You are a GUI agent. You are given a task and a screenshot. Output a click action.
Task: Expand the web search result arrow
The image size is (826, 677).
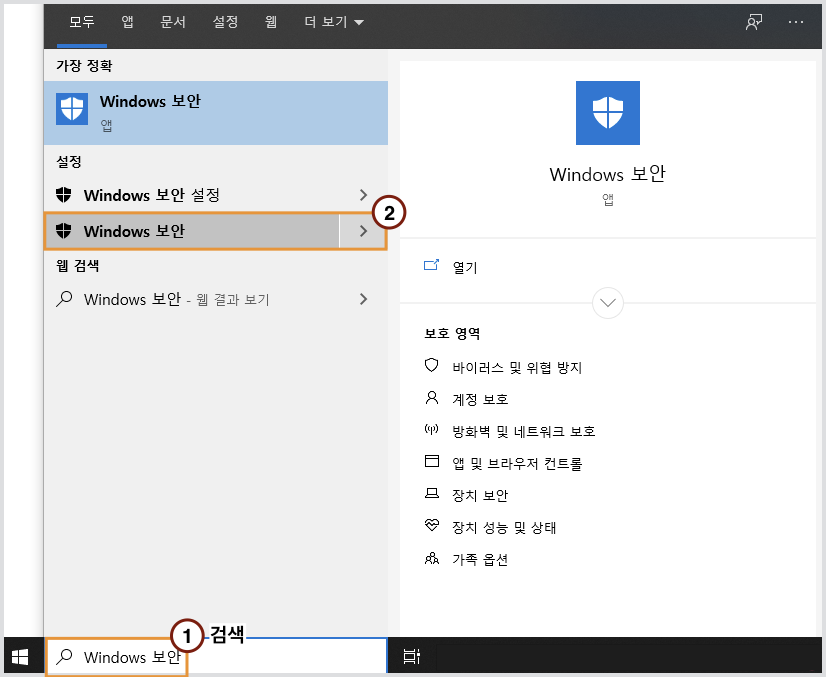363,299
